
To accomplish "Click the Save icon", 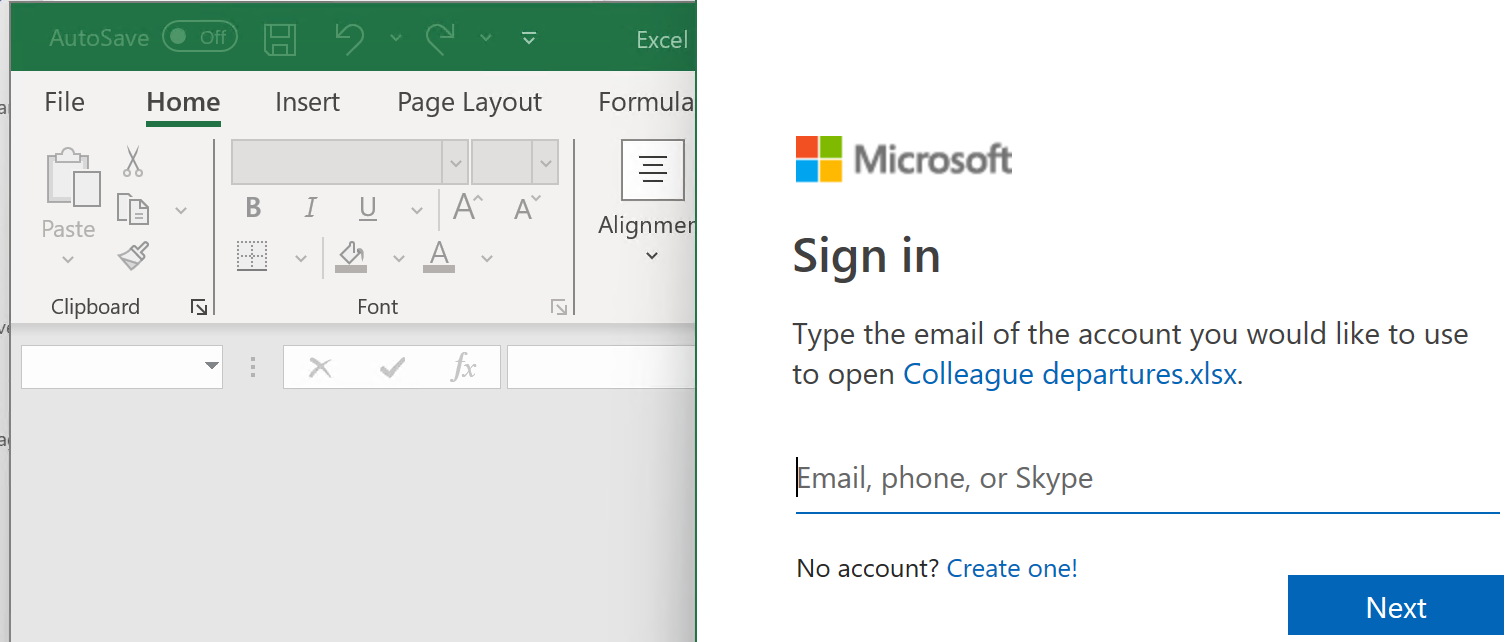I will tap(280, 37).
